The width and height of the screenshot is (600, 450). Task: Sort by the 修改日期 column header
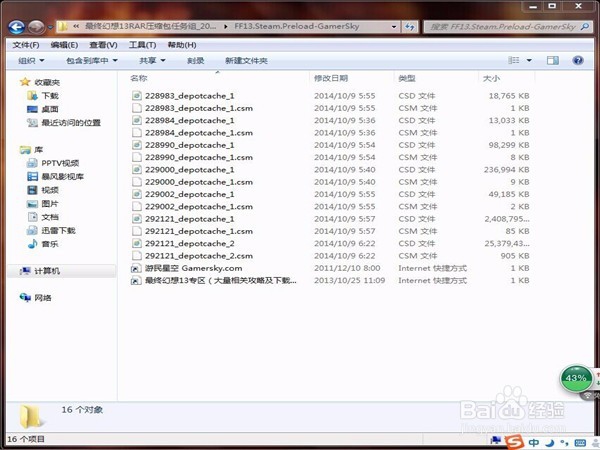click(x=331, y=78)
